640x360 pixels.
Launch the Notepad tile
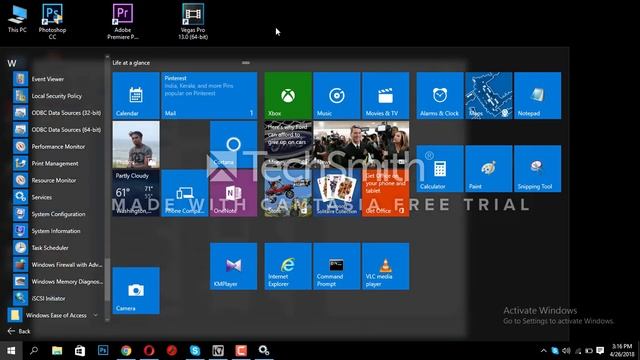[538, 96]
